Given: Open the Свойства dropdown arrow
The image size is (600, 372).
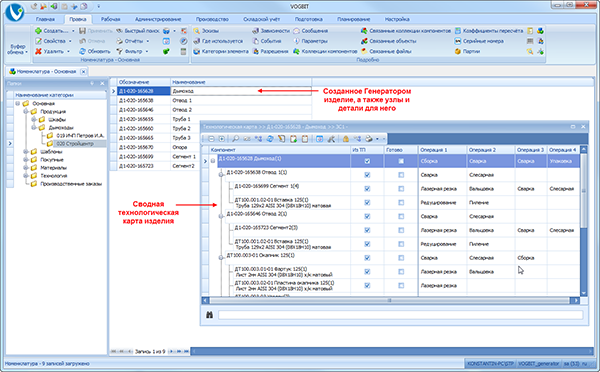Looking at the screenshot, I should (x=70, y=41).
